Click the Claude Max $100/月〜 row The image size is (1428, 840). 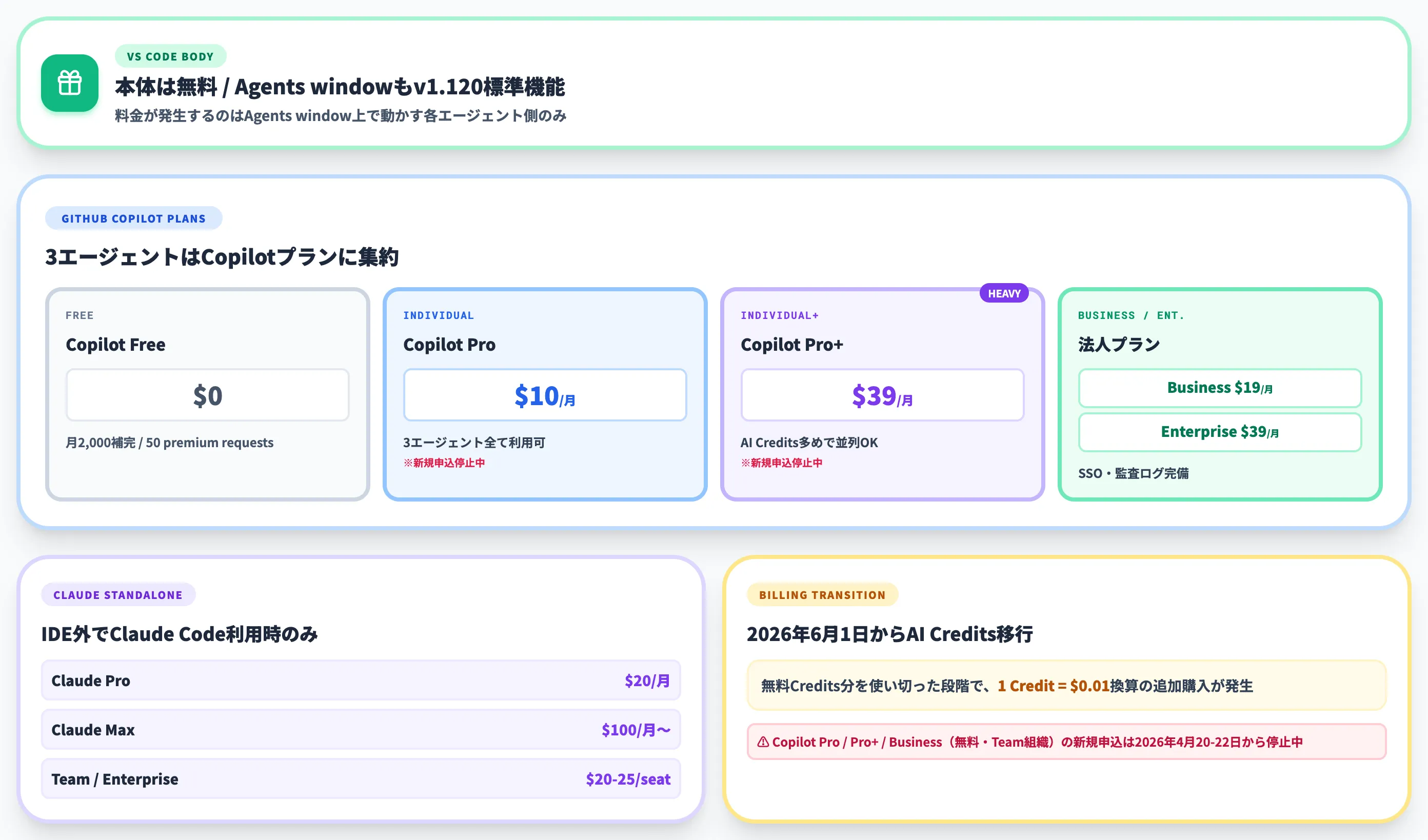(x=361, y=730)
